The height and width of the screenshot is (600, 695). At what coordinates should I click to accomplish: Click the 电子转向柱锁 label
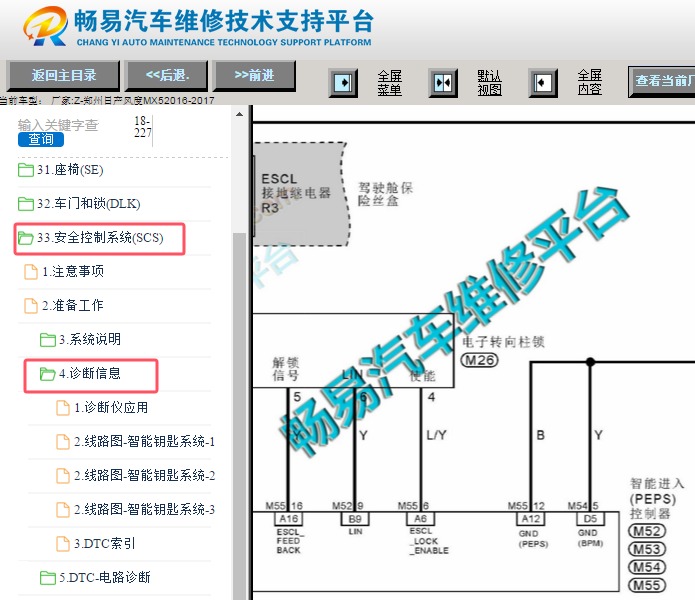point(503,342)
